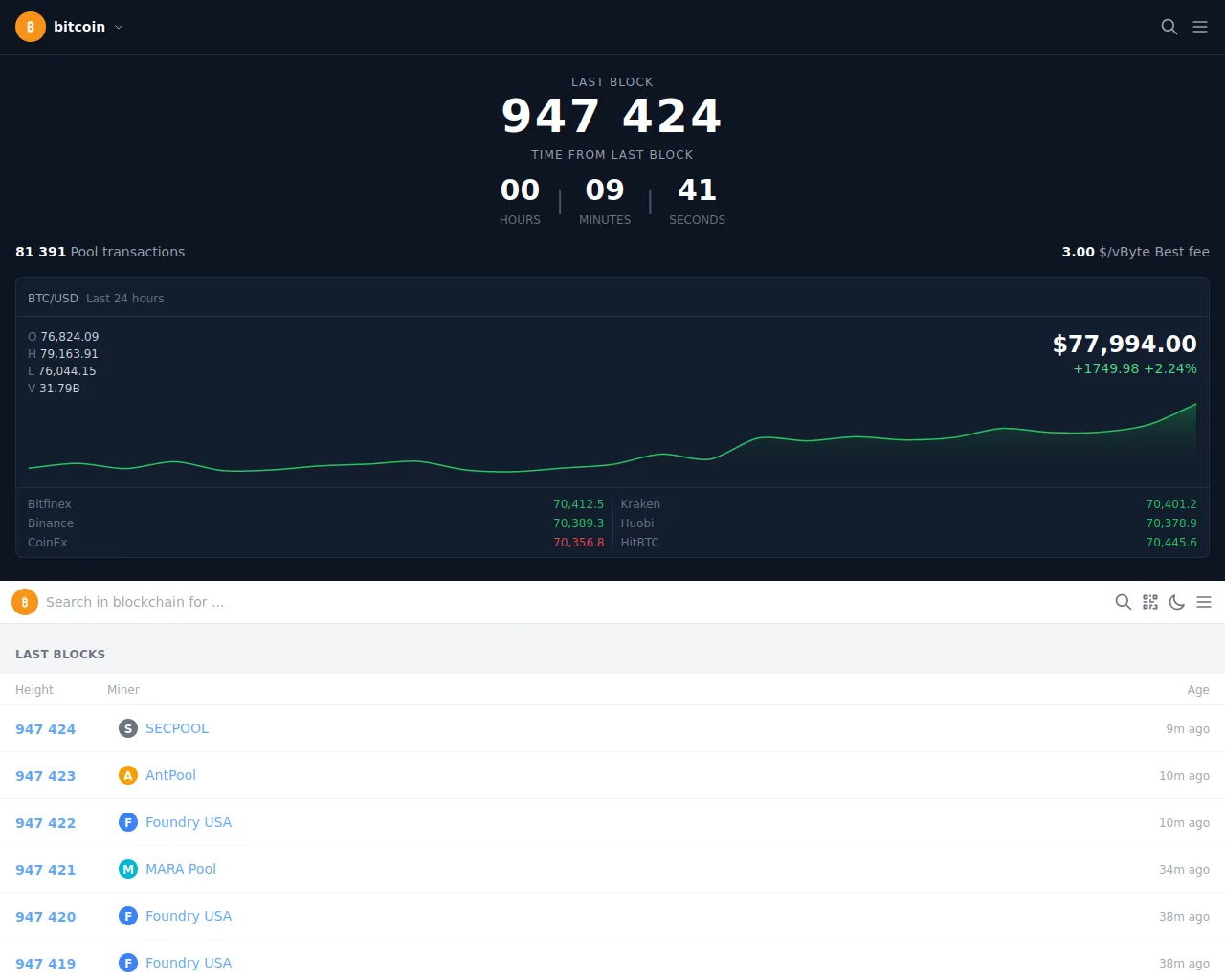Click Foundry 'F' badge in row 947 419

tap(128, 963)
